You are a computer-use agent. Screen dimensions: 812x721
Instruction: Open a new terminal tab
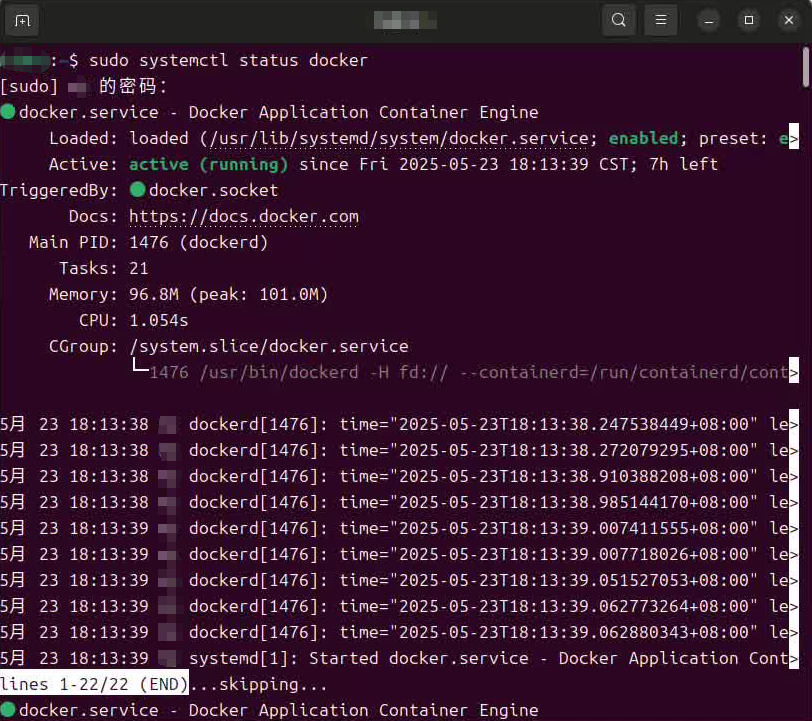click(22, 21)
